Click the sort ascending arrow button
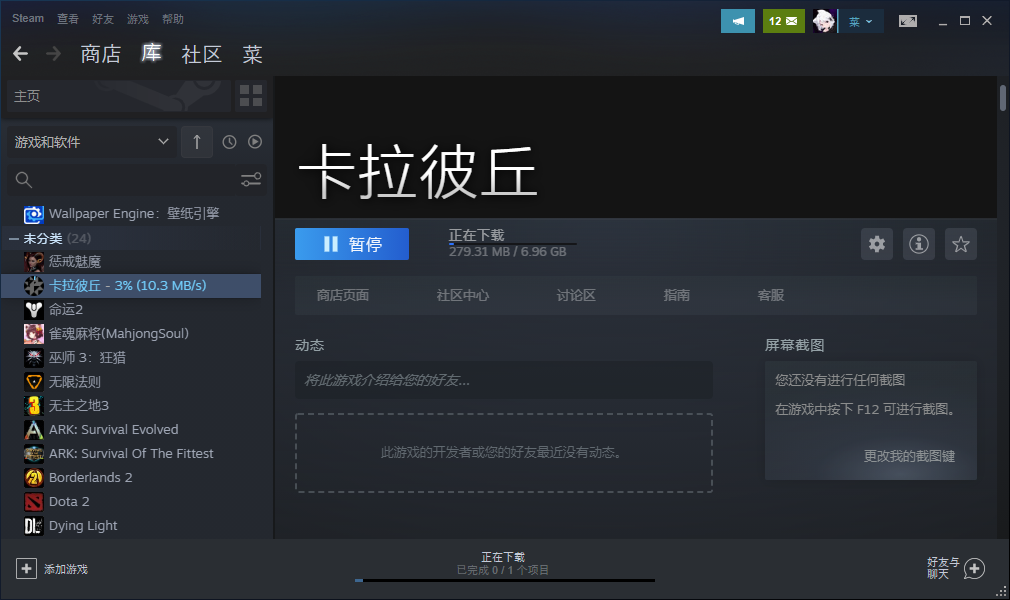This screenshot has height=600, width=1010. click(x=197, y=142)
